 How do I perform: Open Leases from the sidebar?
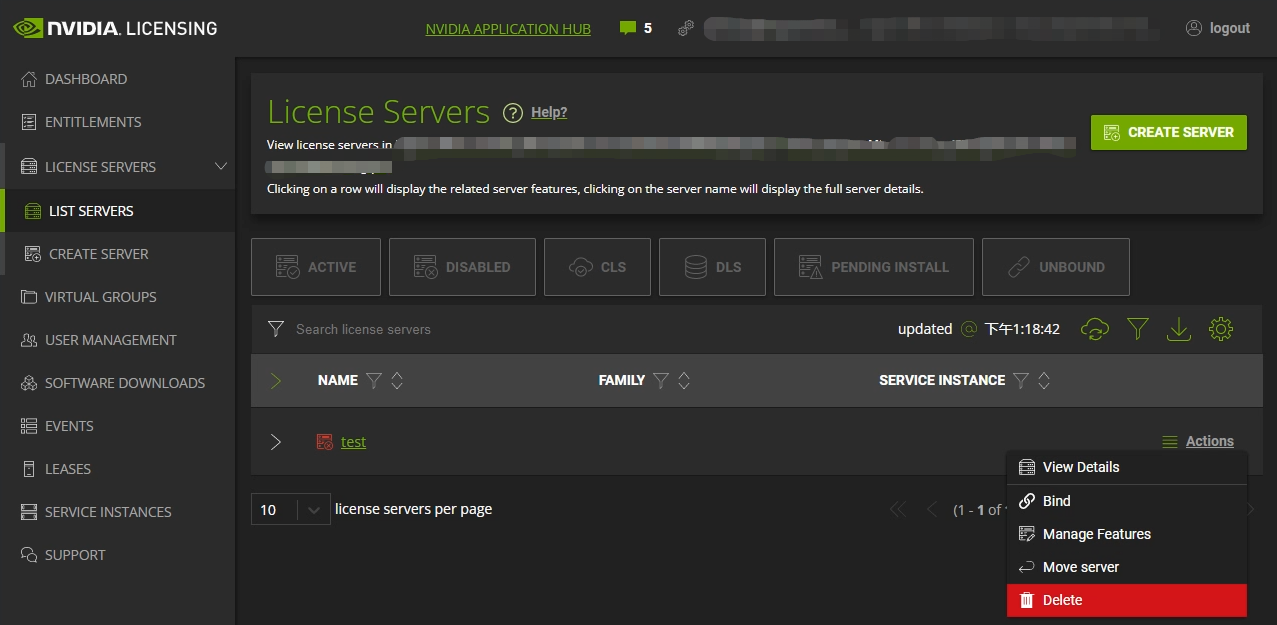(68, 469)
